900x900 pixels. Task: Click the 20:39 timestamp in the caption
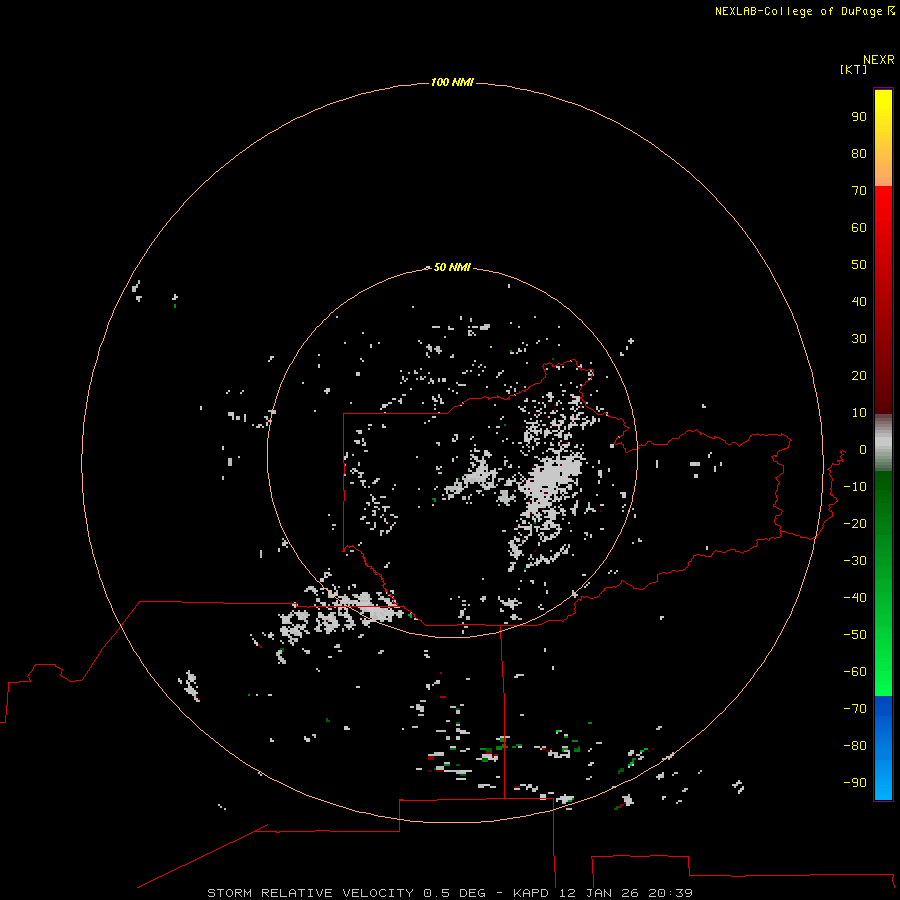point(670,893)
